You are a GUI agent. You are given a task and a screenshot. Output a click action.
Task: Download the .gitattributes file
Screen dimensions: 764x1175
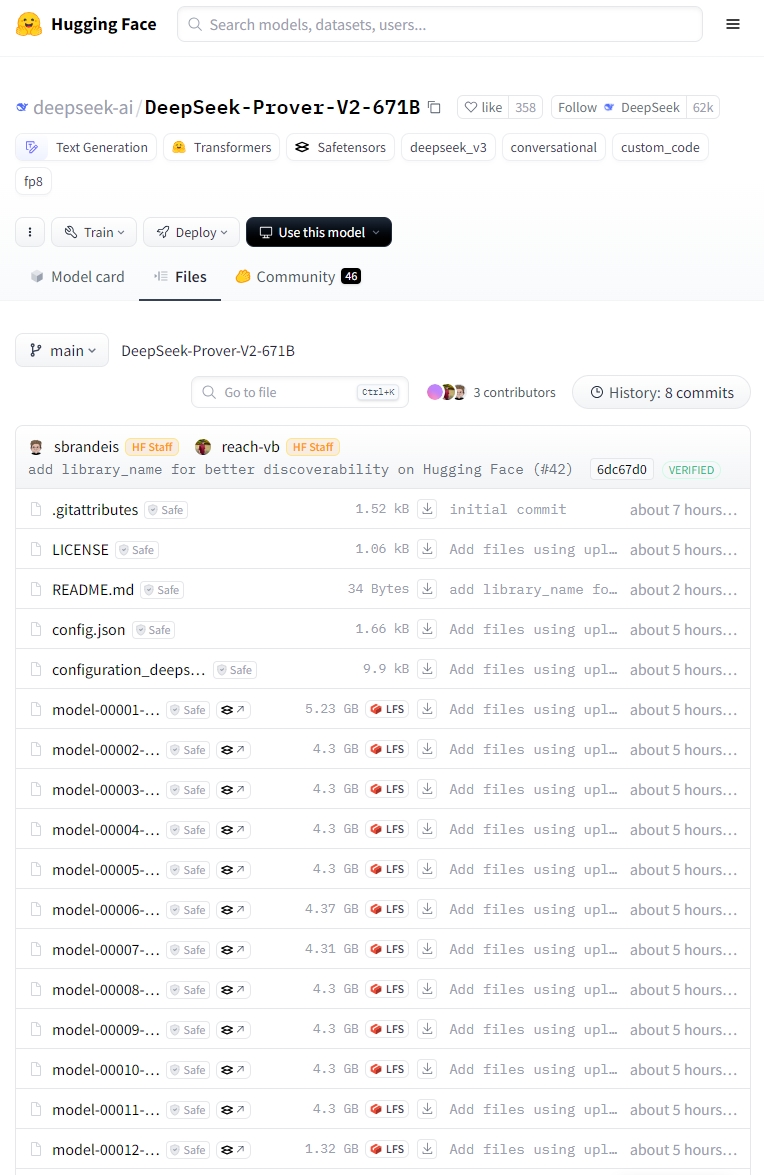pyautogui.click(x=427, y=509)
